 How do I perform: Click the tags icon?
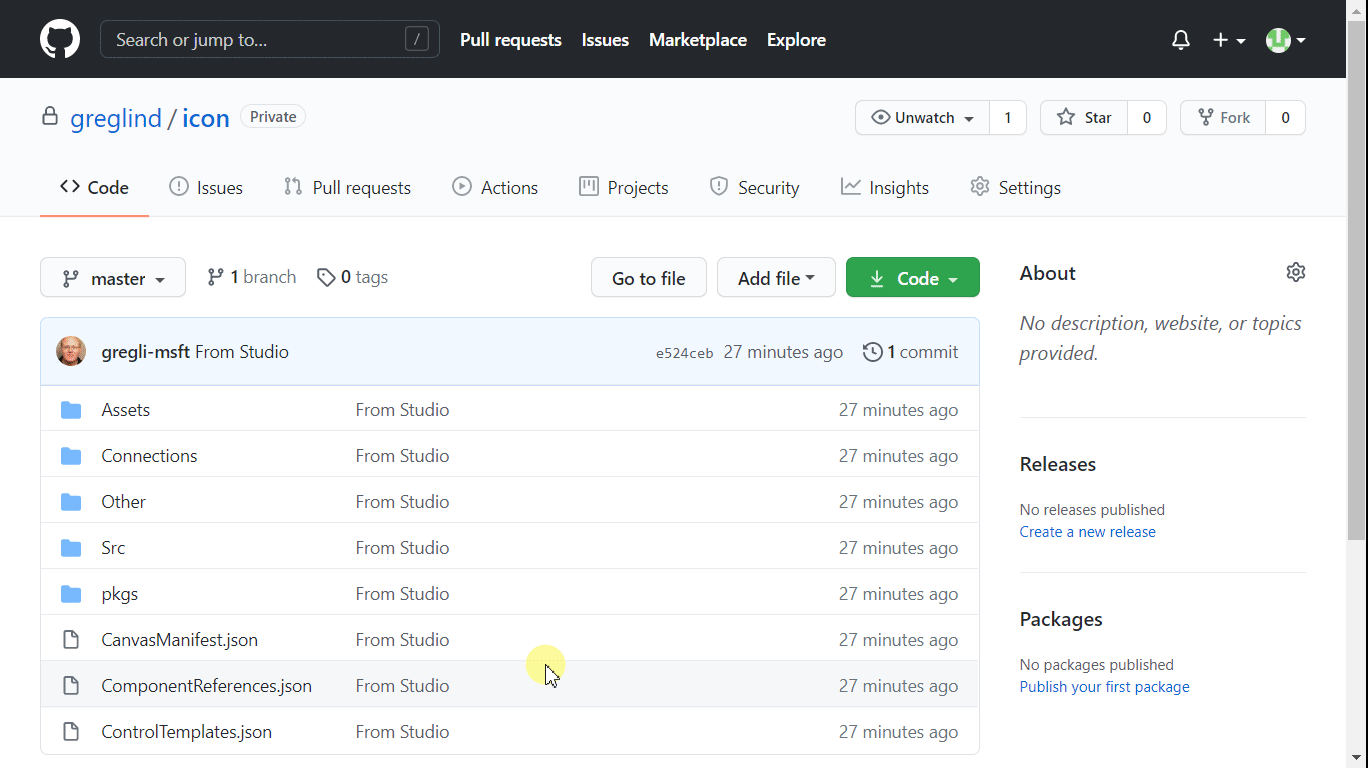(326, 278)
